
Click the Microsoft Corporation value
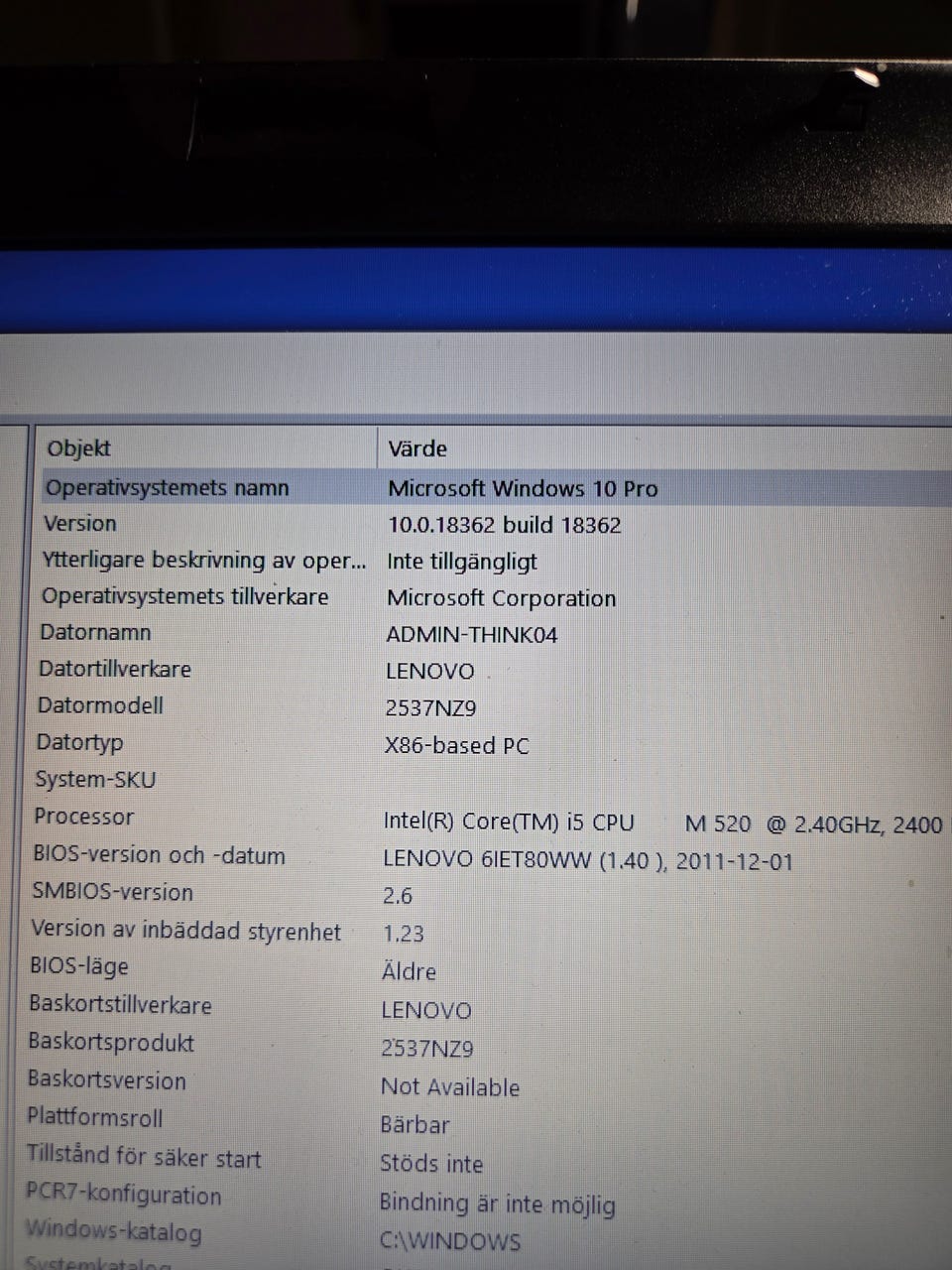click(501, 598)
